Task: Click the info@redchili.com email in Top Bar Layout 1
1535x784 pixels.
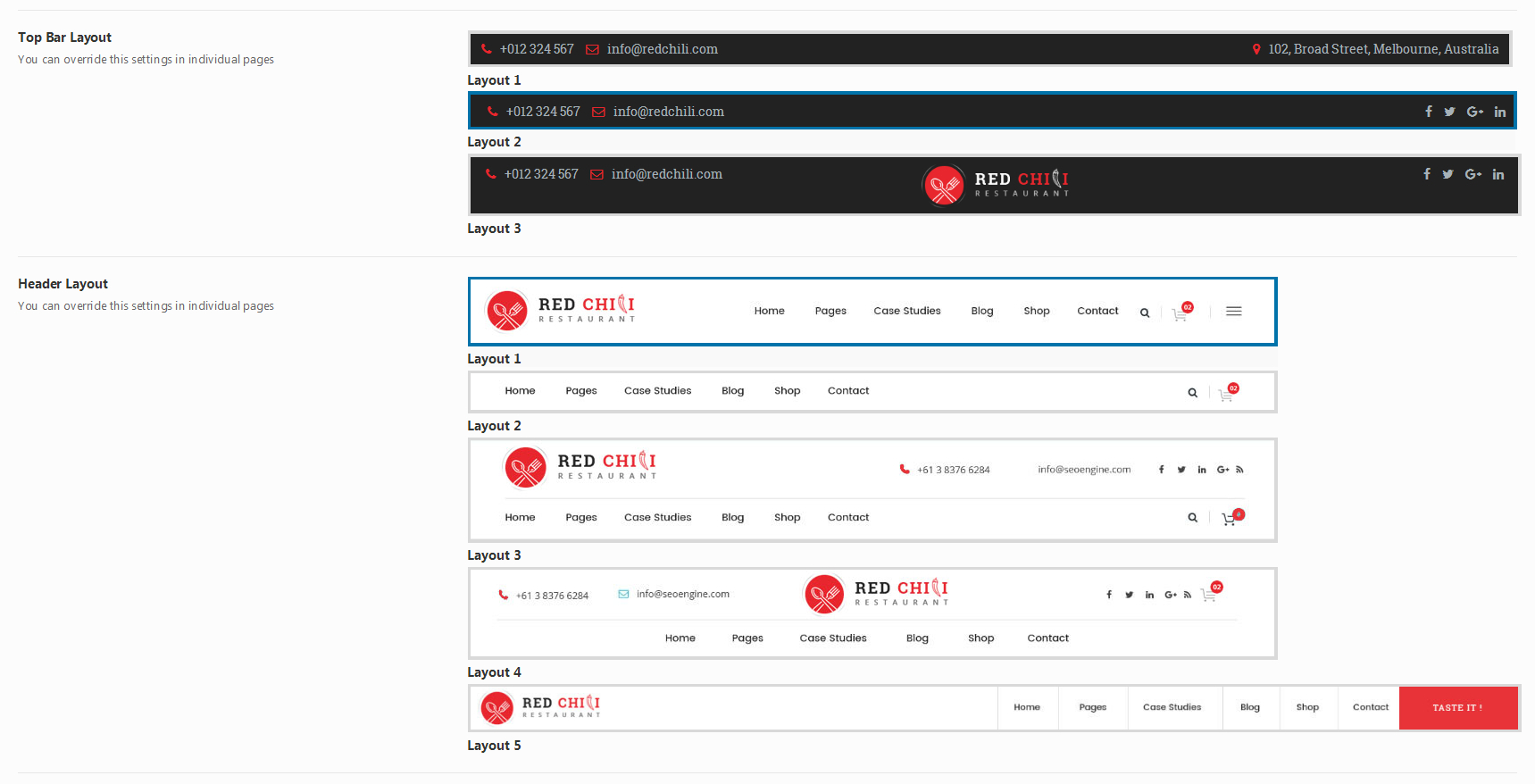Action: click(662, 49)
